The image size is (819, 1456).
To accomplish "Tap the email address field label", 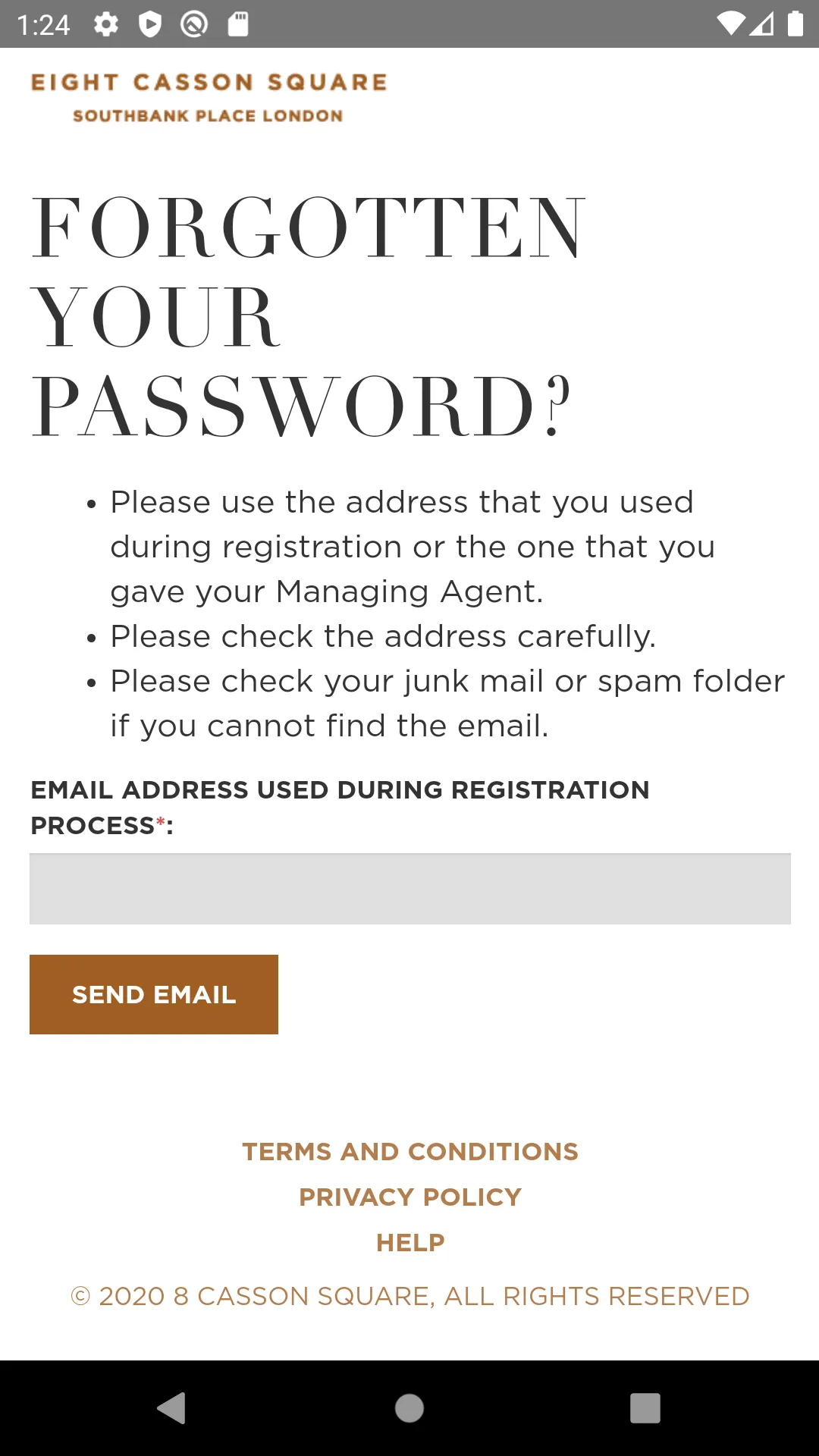I will pyautogui.click(x=340, y=807).
